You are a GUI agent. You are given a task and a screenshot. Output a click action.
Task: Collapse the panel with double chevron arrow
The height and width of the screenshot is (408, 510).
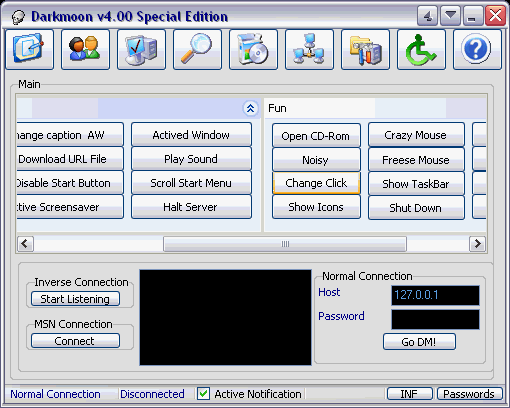(x=250, y=108)
